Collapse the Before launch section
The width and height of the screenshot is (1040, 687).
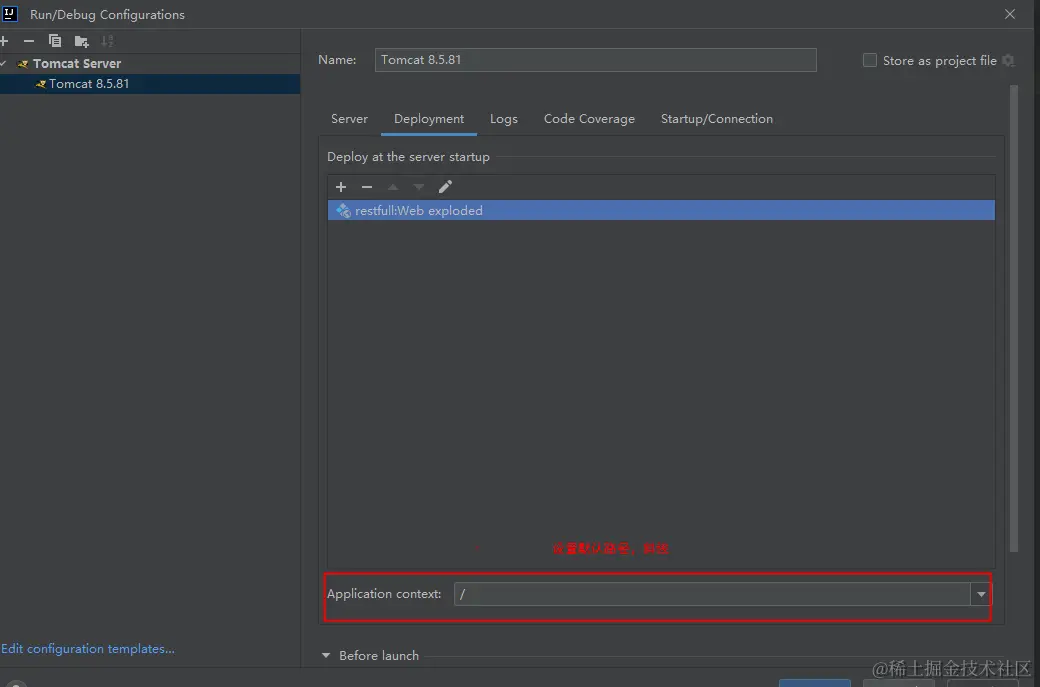coord(326,655)
